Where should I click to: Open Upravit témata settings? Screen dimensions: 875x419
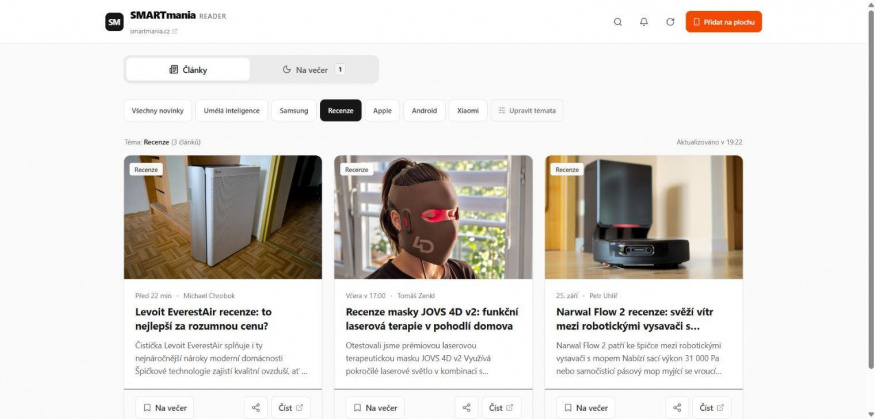pos(527,110)
